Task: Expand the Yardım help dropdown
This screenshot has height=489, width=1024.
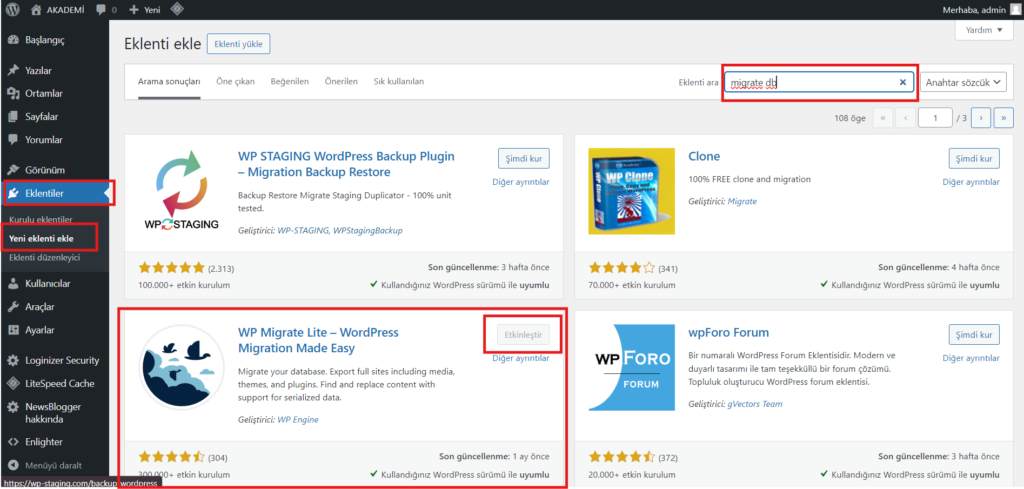Action: pyautogui.click(x=983, y=30)
